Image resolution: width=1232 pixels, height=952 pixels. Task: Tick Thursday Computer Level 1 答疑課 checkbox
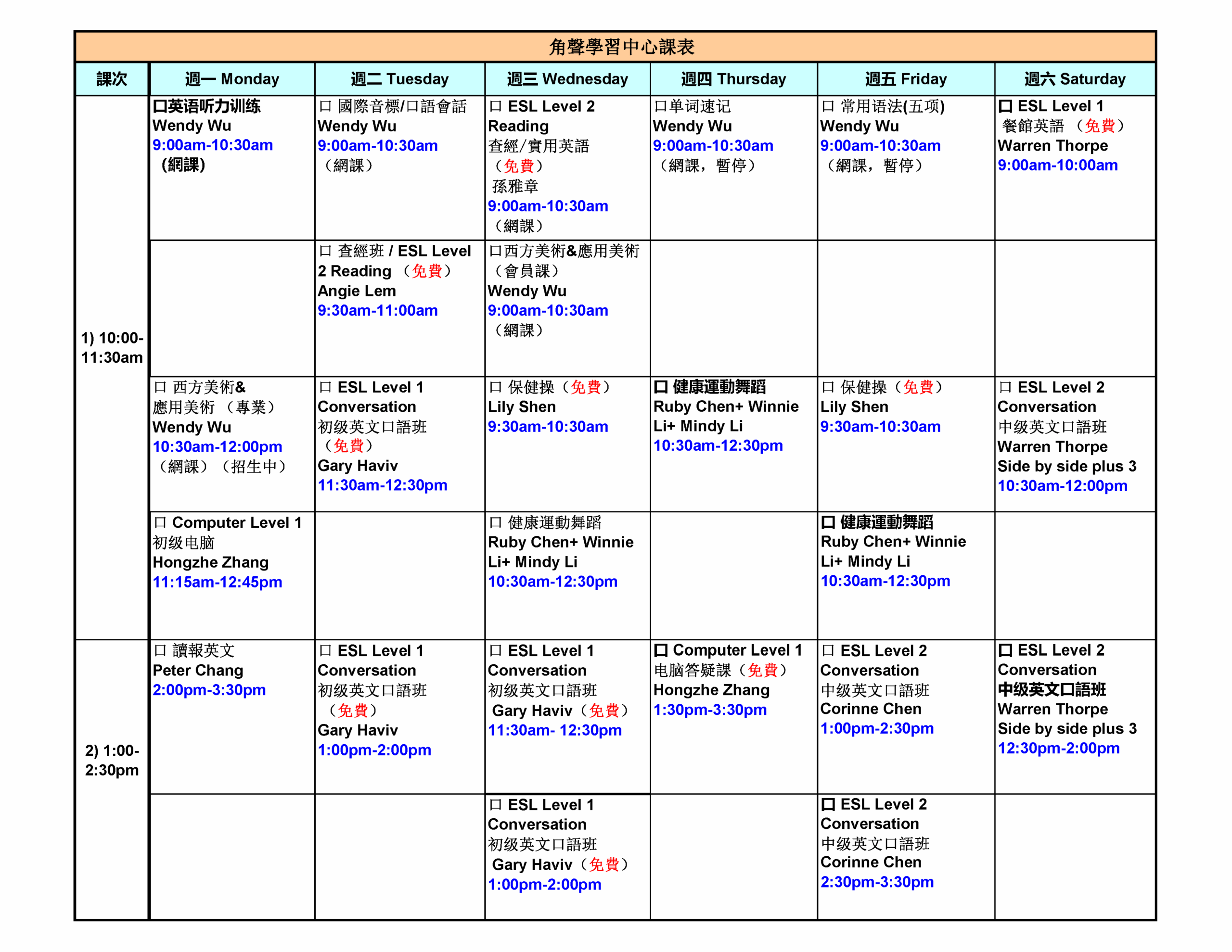point(661,650)
